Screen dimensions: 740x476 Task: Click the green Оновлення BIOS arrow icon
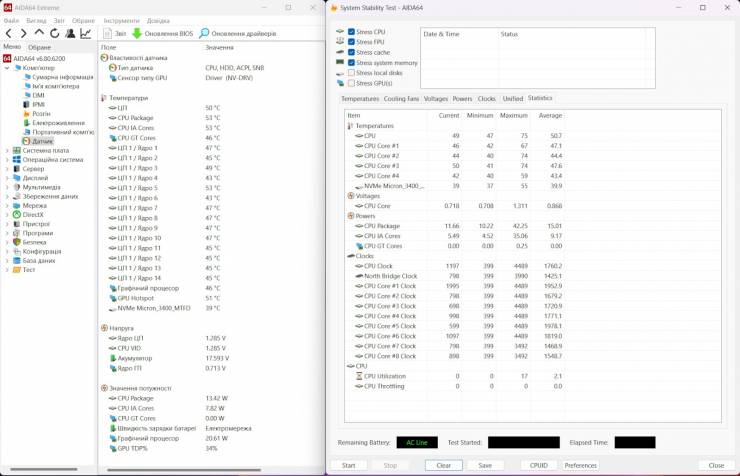tap(137, 33)
